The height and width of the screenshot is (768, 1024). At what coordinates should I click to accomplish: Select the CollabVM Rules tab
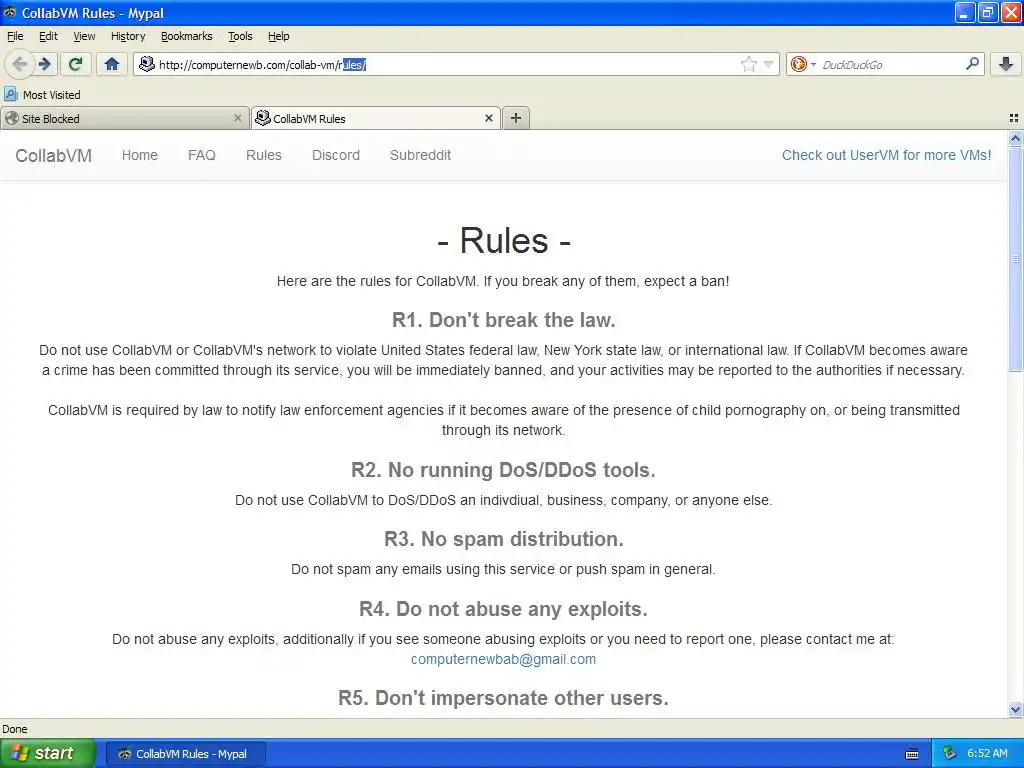376,118
